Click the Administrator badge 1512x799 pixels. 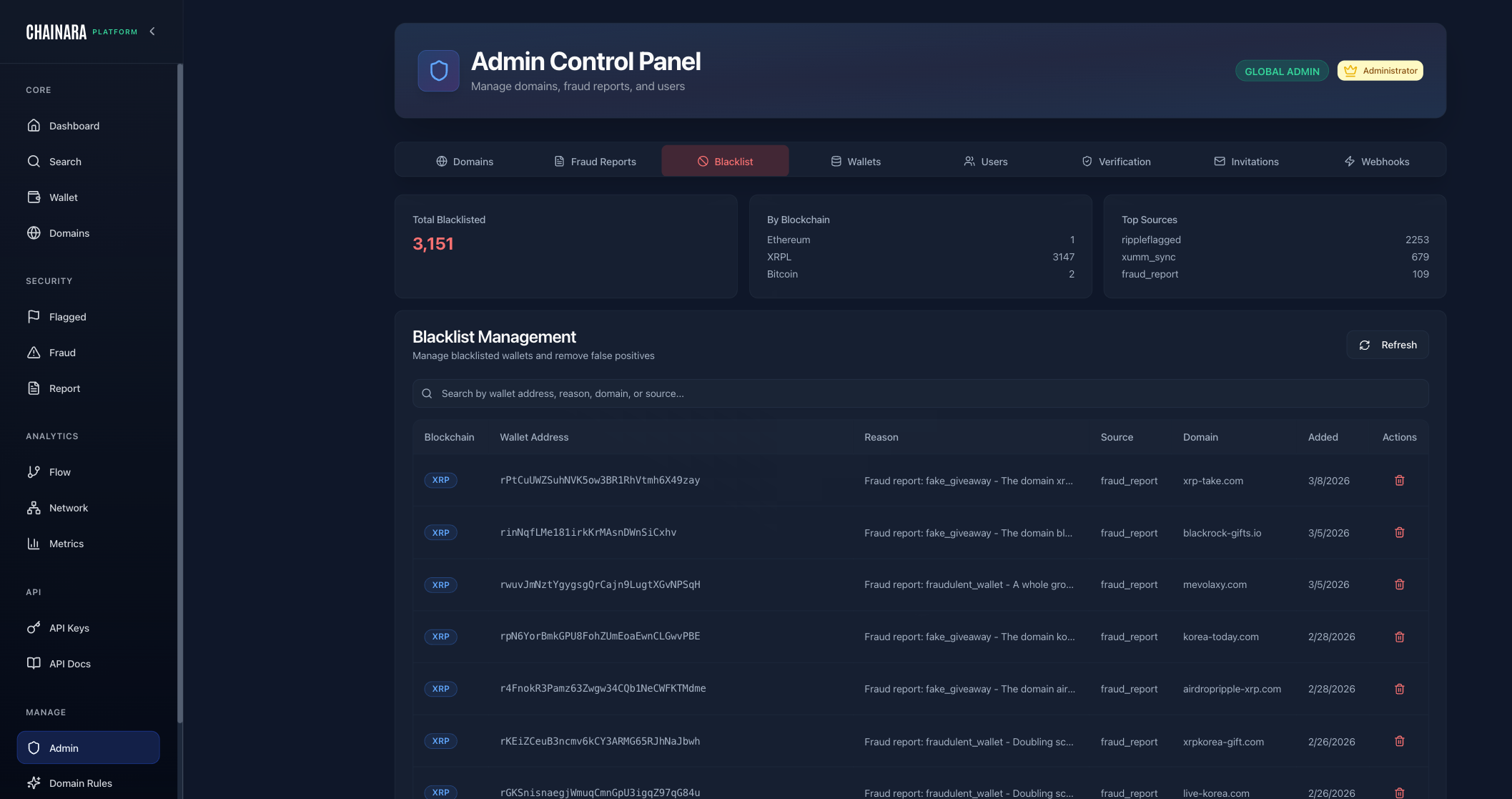[1380, 71]
